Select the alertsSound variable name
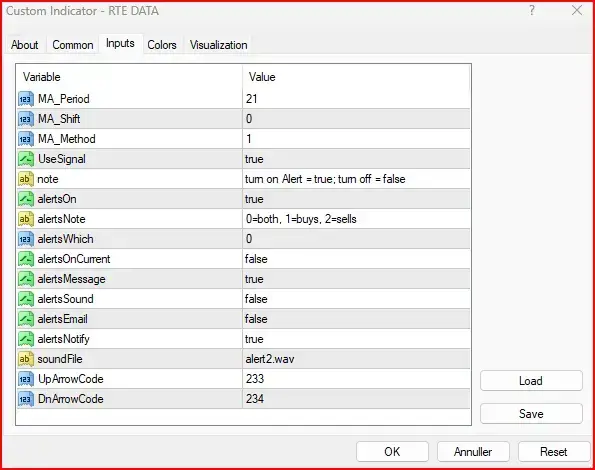The image size is (595, 470). point(65,299)
